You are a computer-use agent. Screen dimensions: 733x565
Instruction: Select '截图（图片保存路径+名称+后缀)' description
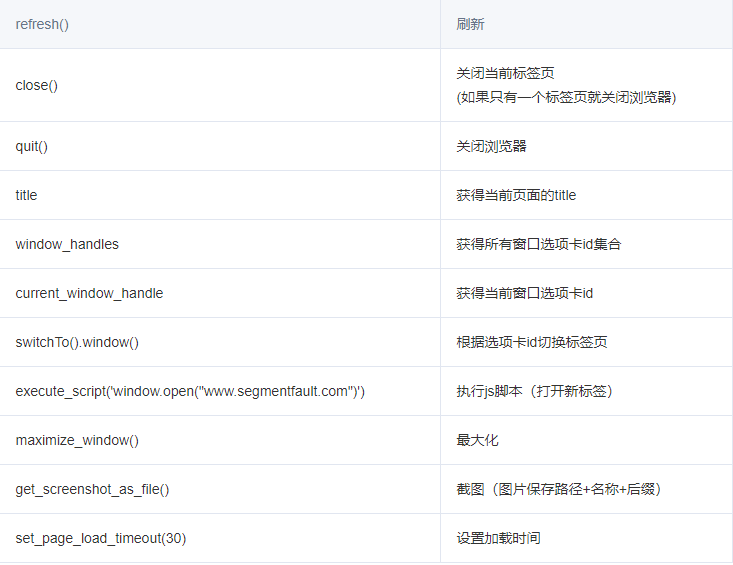point(559,489)
